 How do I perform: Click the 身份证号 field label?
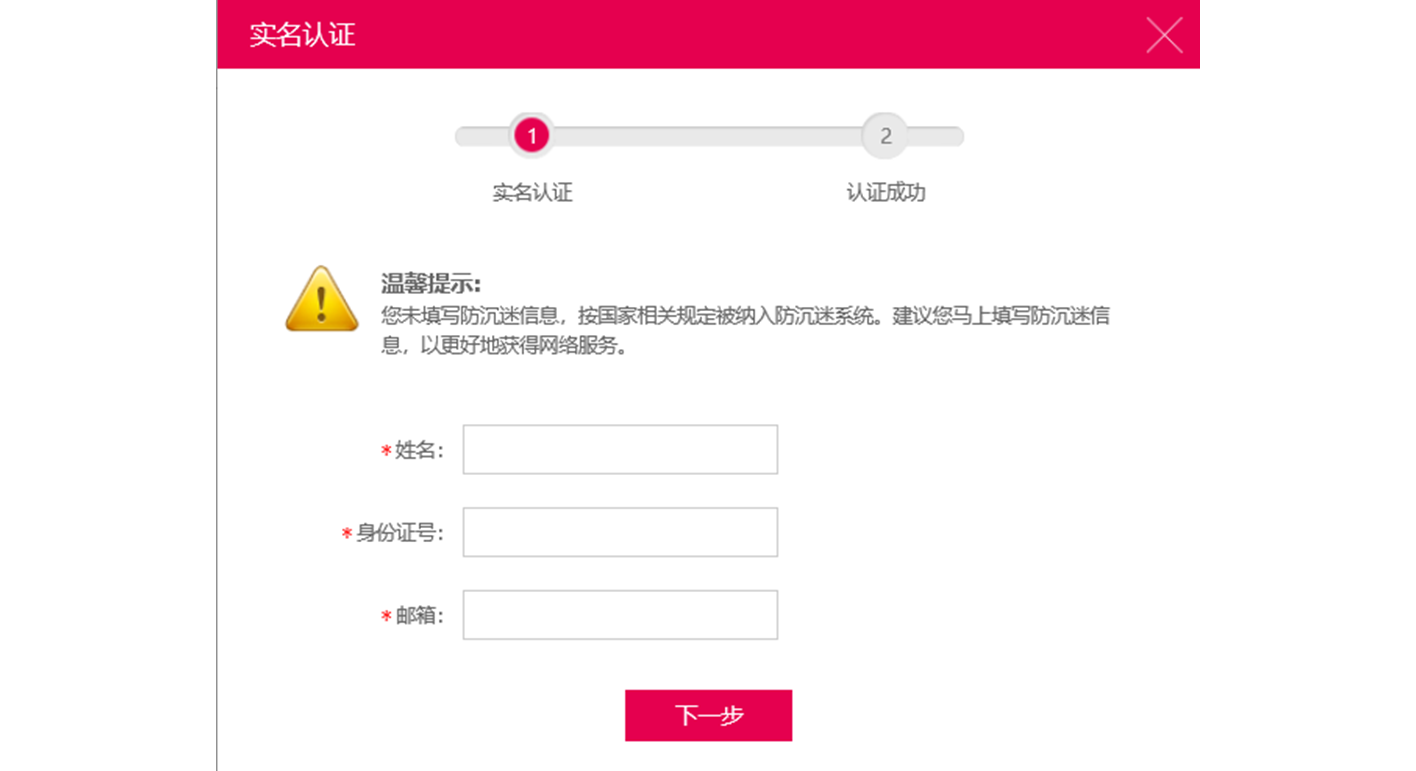click(400, 533)
